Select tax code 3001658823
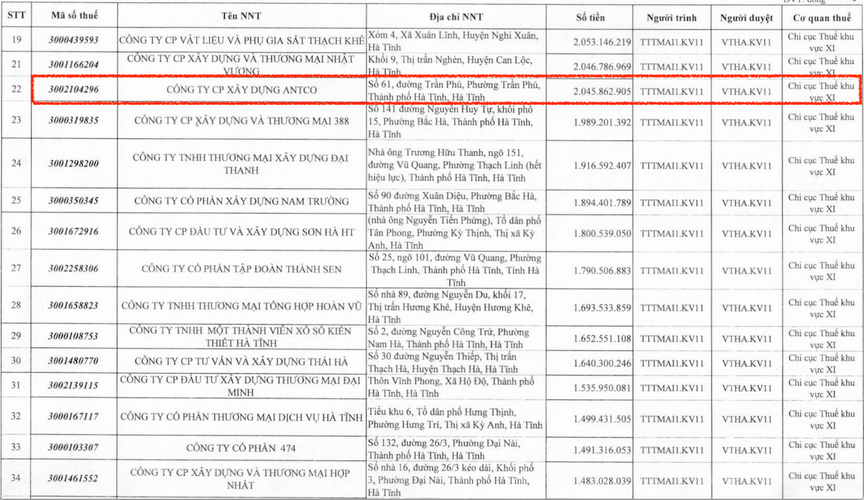Screen dimensions: 864x500 click(x=74, y=305)
